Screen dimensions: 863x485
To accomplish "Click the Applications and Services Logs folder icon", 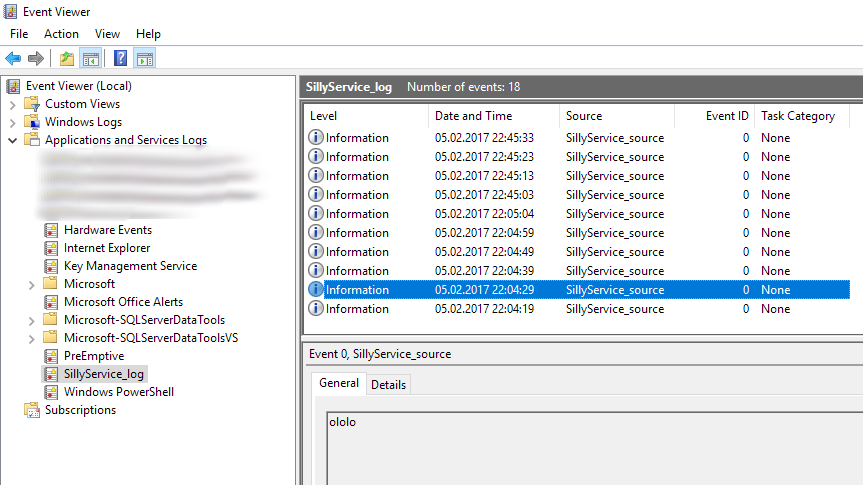I will (32, 139).
